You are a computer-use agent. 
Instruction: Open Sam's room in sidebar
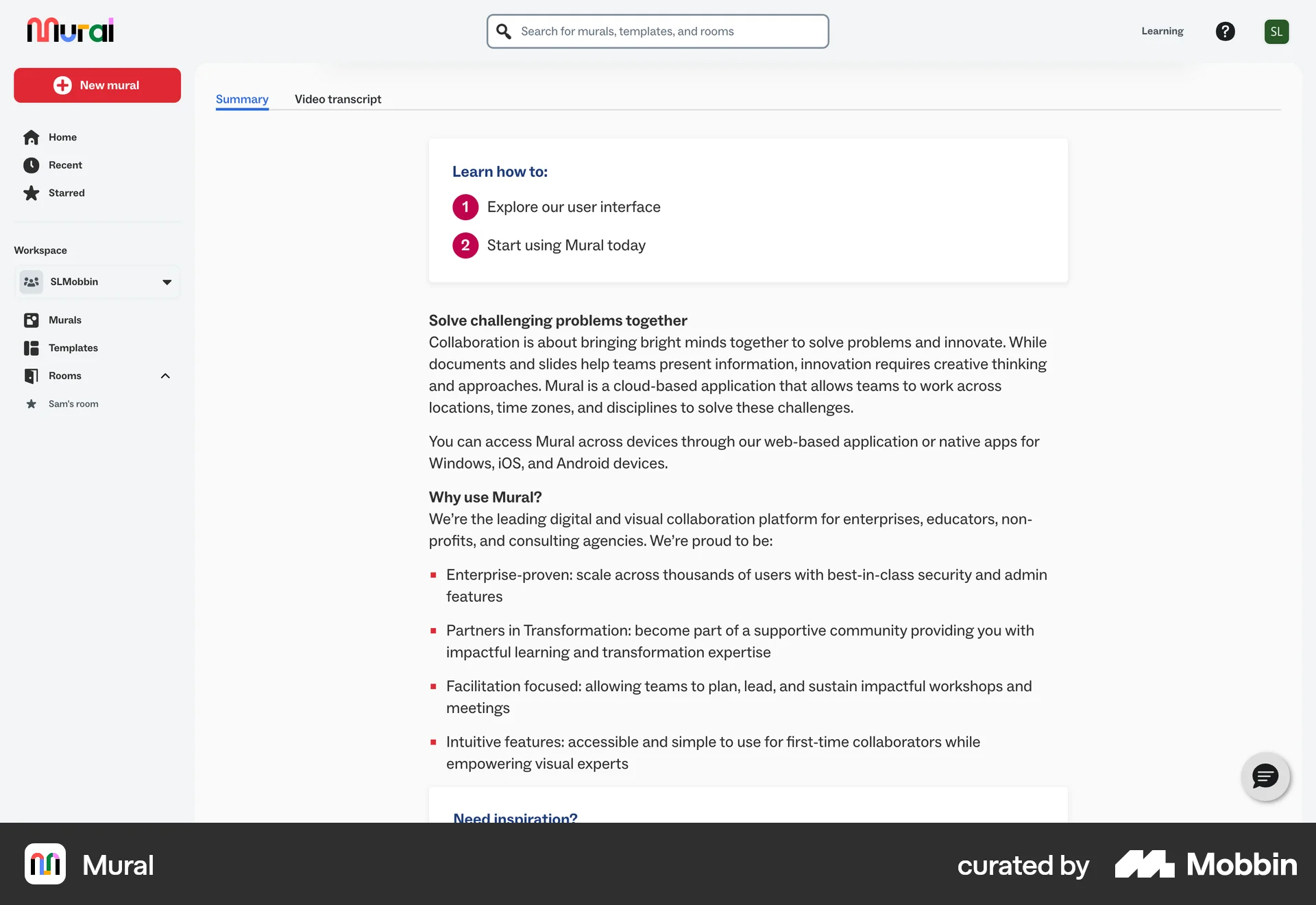pos(73,404)
